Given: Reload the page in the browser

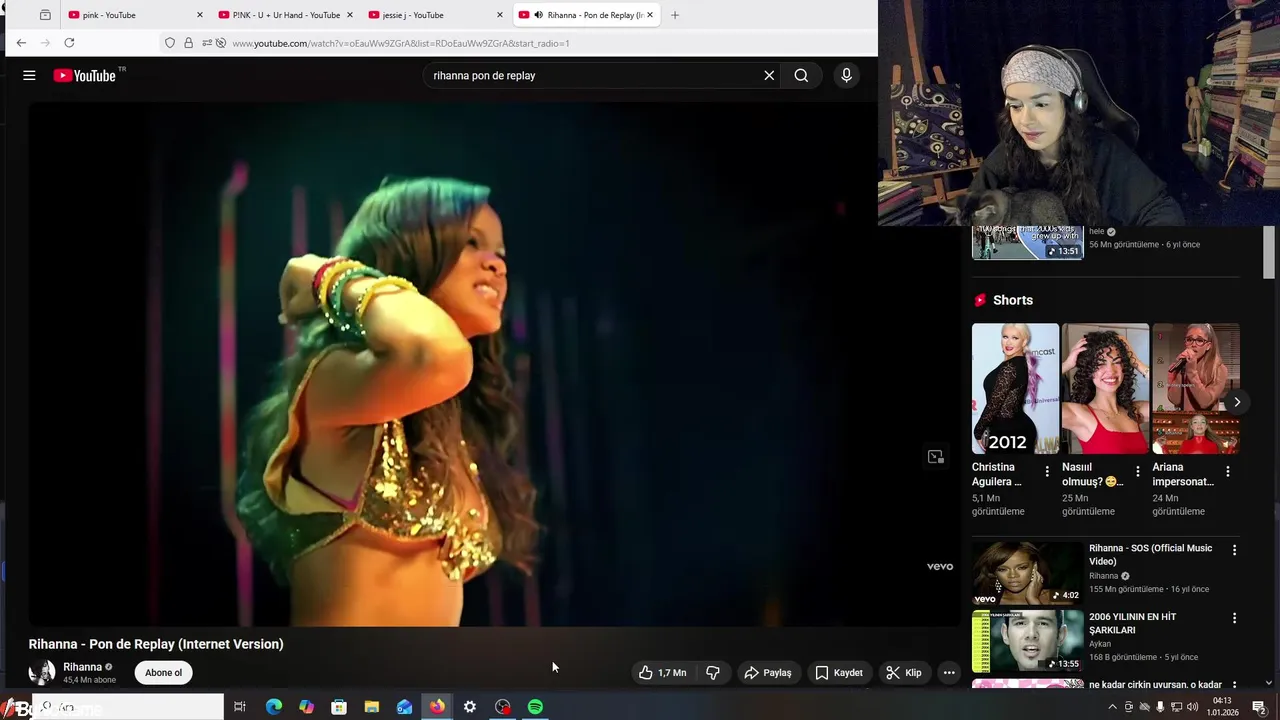Looking at the screenshot, I should pos(69,42).
